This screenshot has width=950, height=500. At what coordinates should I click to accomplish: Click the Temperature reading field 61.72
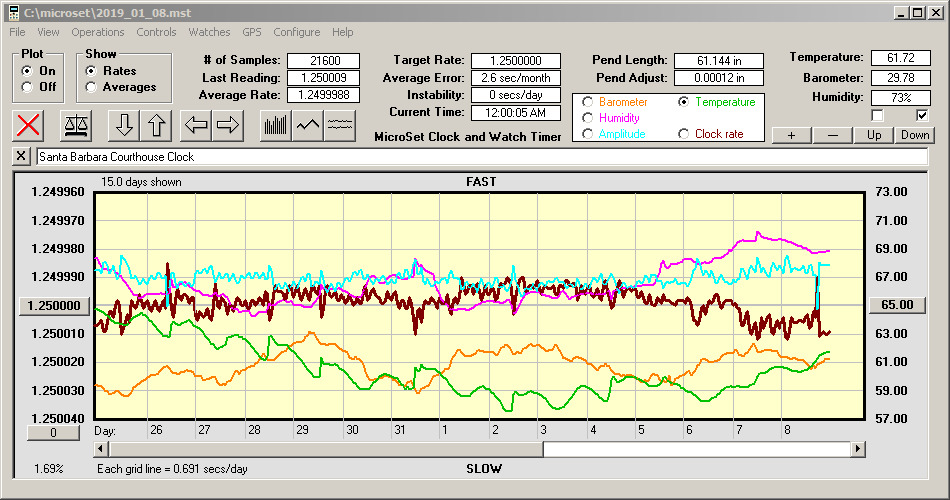900,58
